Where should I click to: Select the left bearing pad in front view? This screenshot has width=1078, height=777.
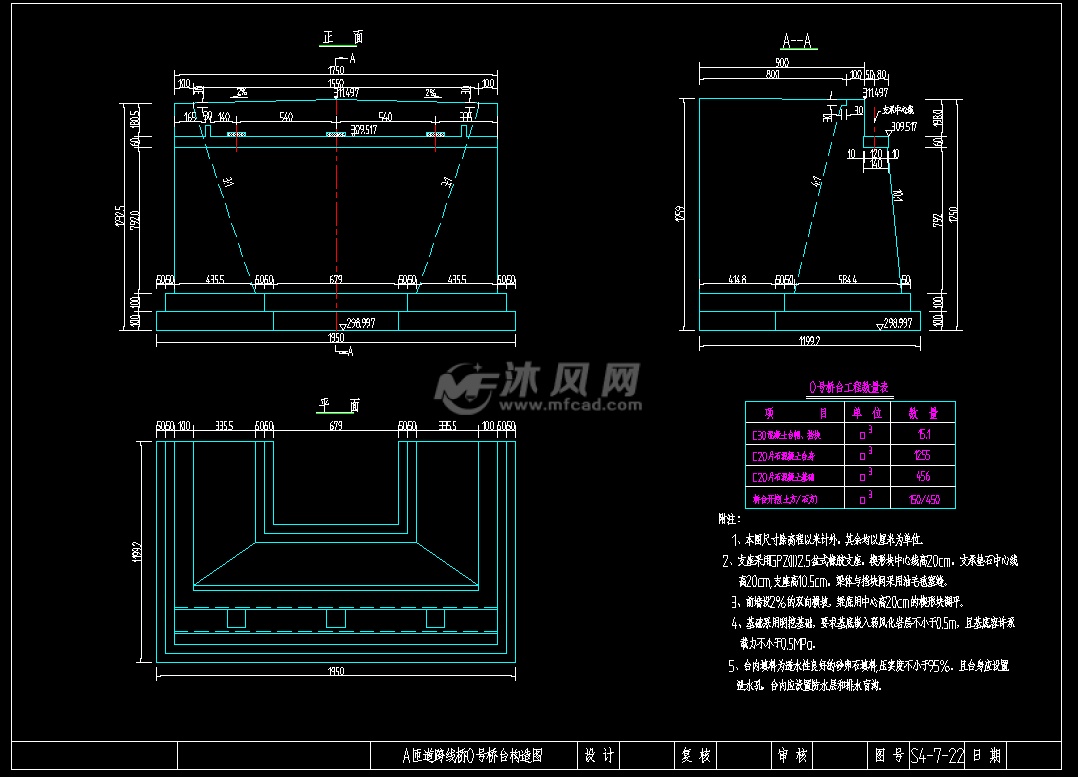237,134
